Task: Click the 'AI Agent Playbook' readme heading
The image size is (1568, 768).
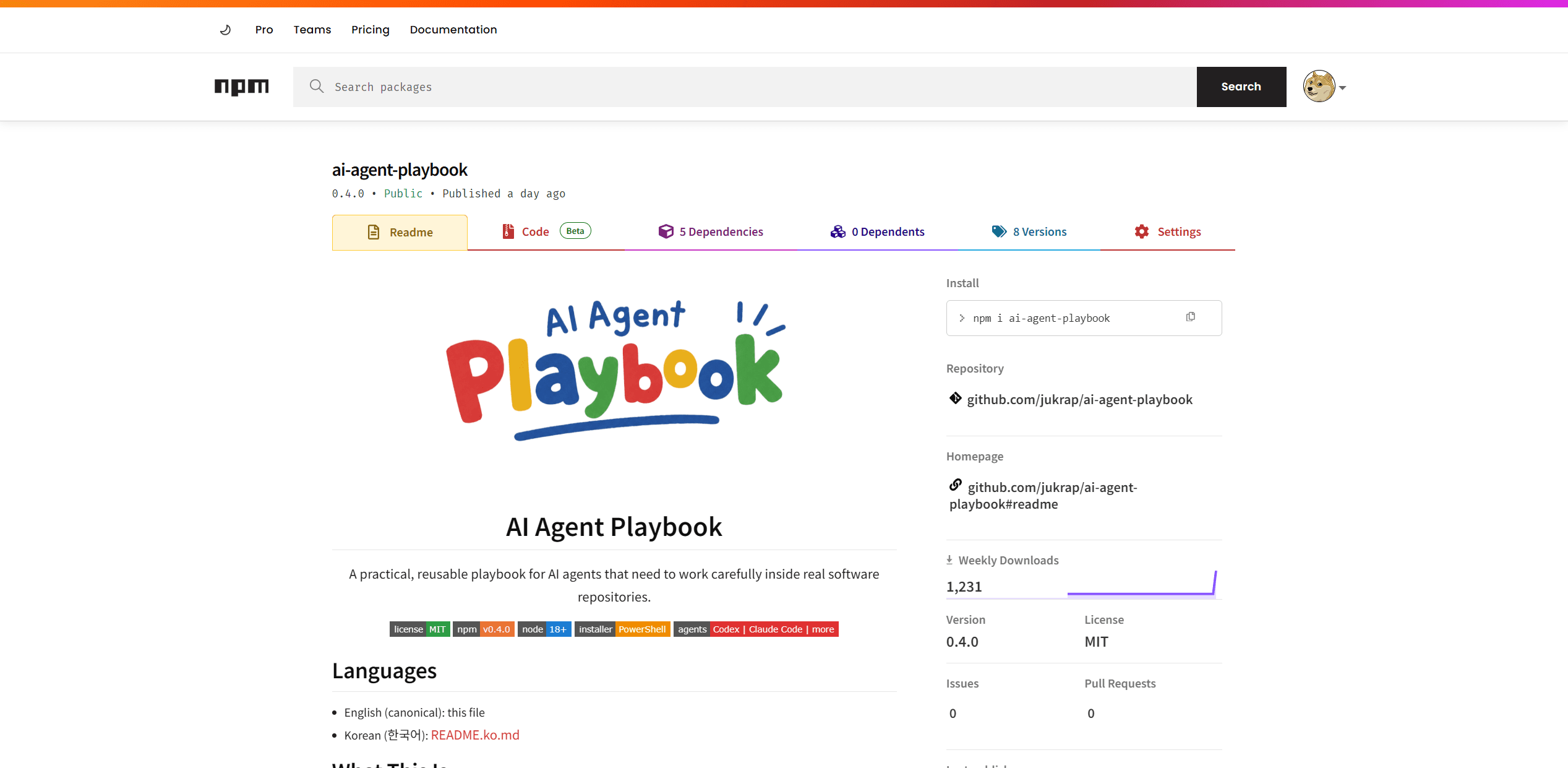Action: pyautogui.click(x=614, y=527)
